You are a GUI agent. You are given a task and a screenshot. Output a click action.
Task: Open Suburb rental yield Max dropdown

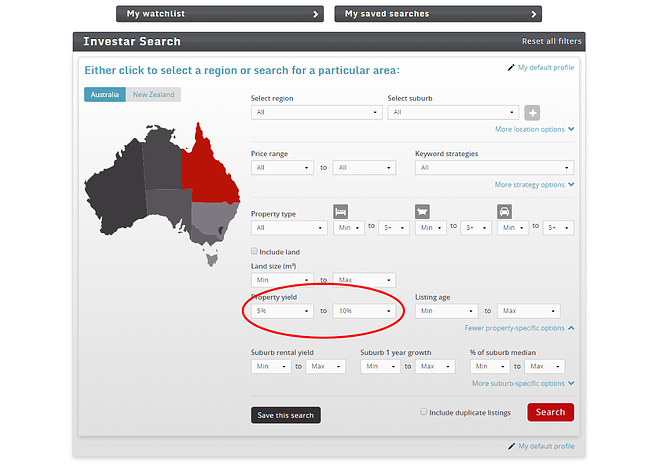(326, 366)
